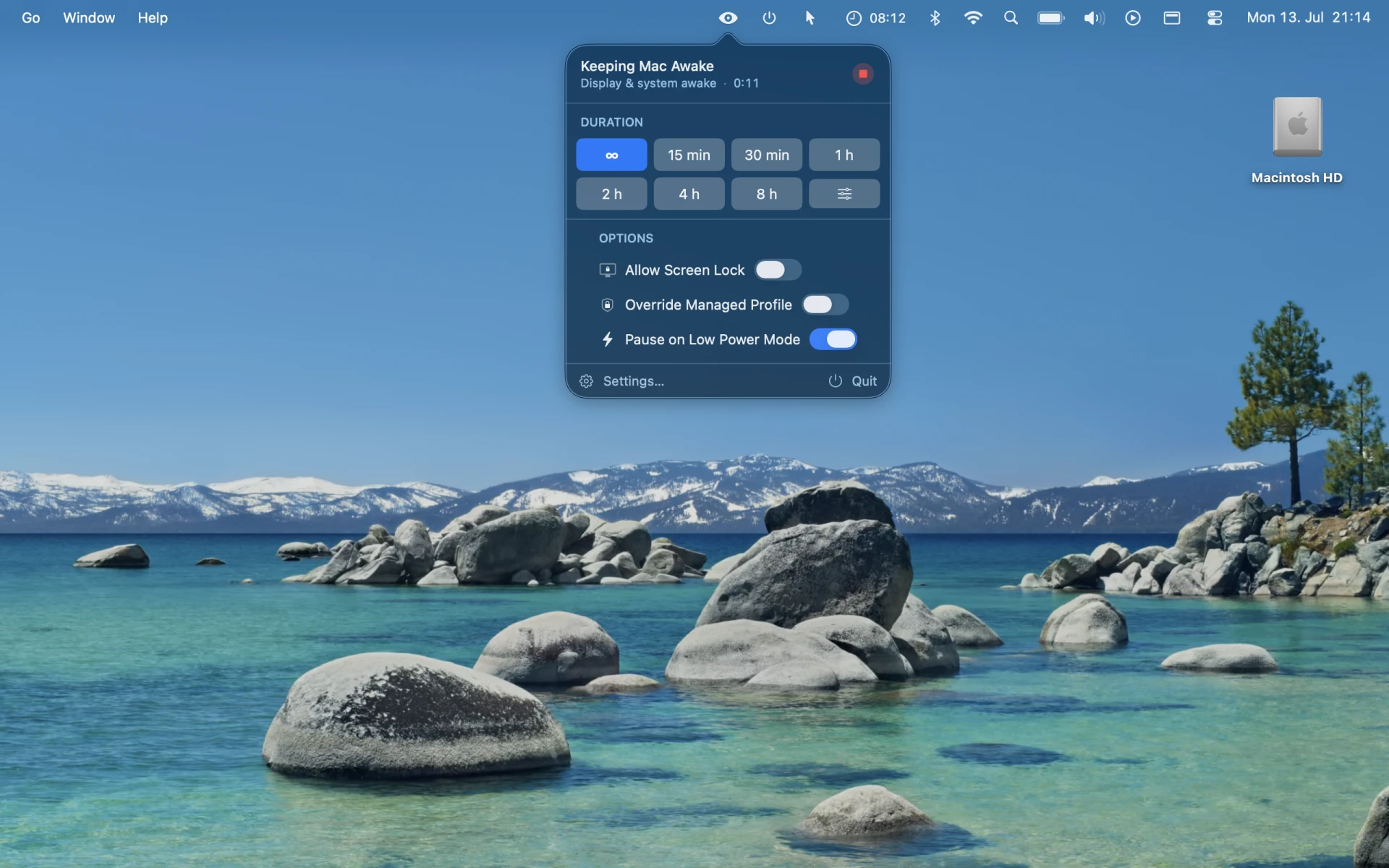
Task: Select infinite duration button
Action: pyautogui.click(x=611, y=155)
